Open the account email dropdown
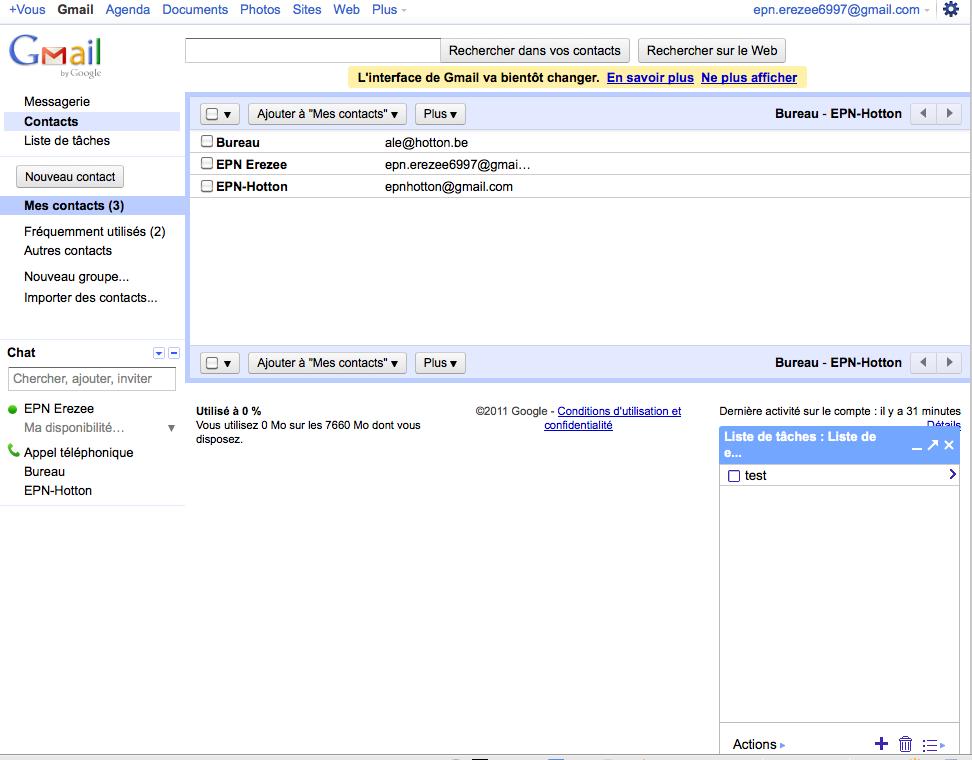 [841, 10]
